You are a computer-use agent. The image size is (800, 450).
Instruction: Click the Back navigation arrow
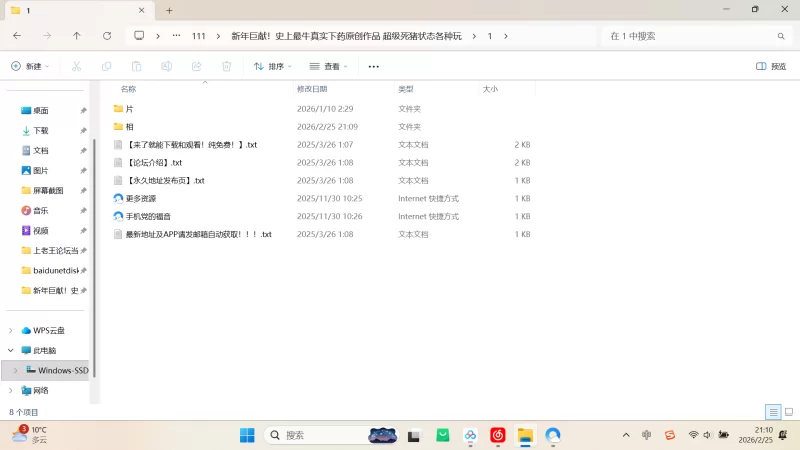click(17, 36)
